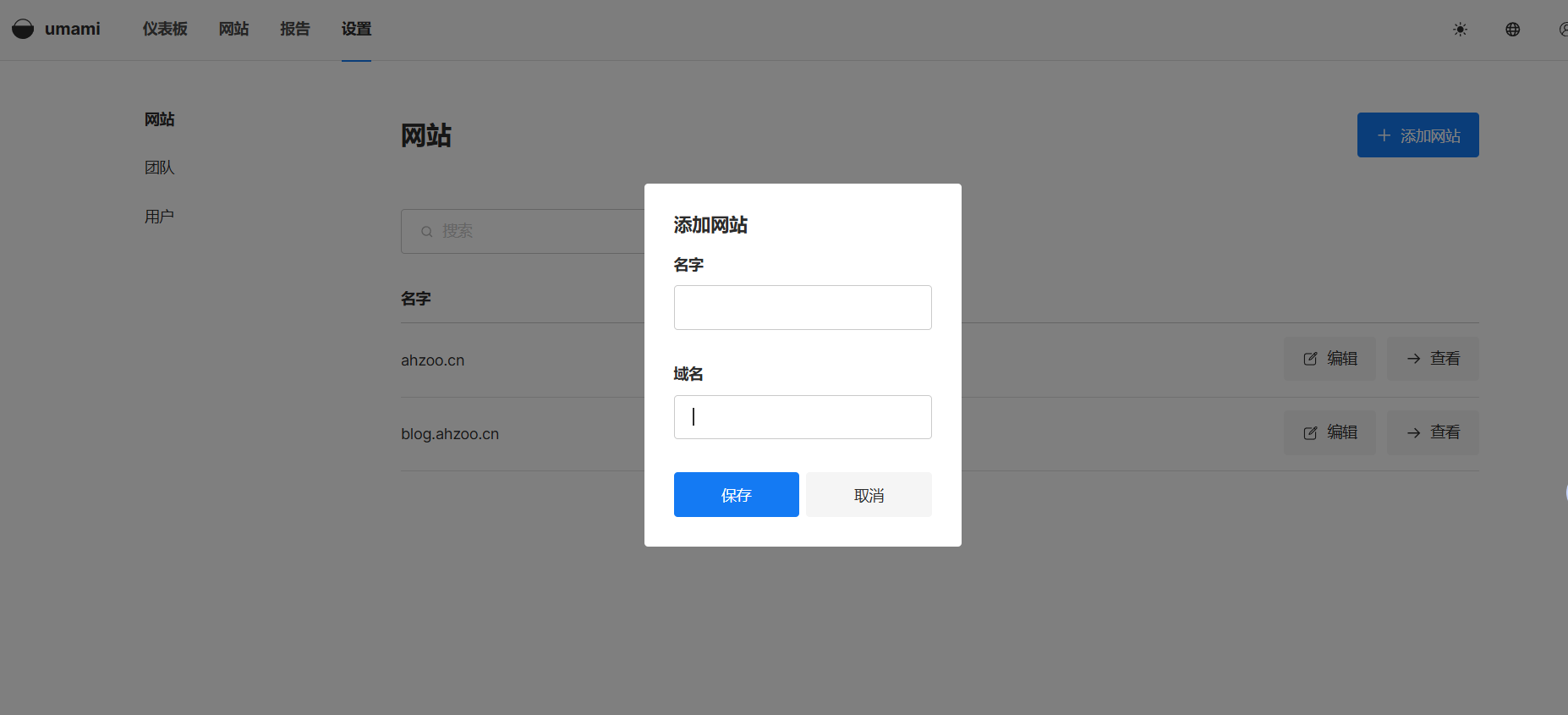Viewport: 1568px width, 715px height.
Task: Select the 设置 settings tab
Action: point(356,29)
